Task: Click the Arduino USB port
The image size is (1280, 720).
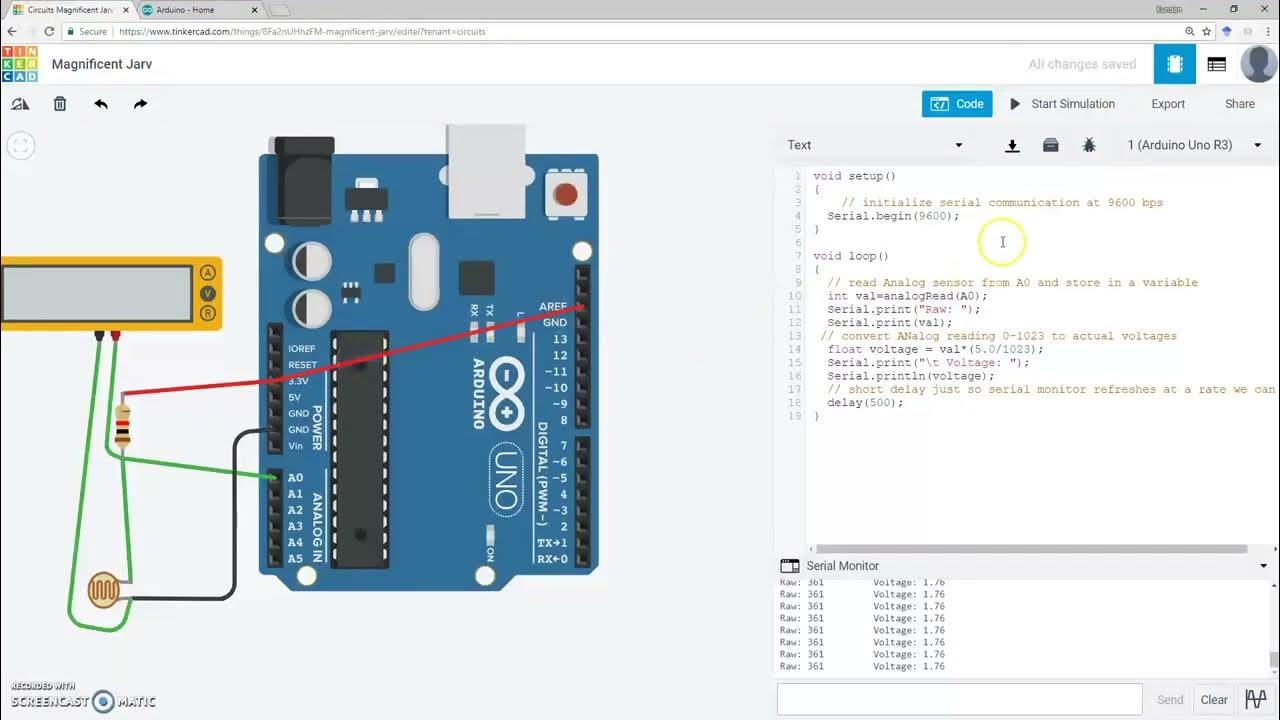Action: pos(485,170)
